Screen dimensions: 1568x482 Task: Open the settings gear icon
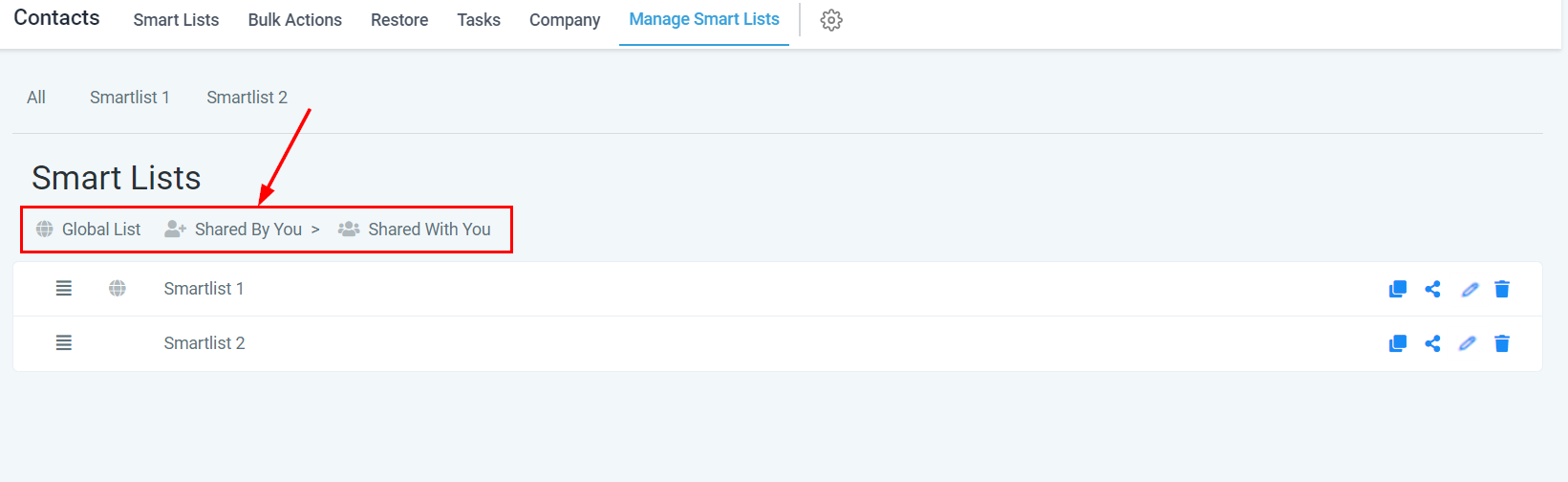pos(831,20)
